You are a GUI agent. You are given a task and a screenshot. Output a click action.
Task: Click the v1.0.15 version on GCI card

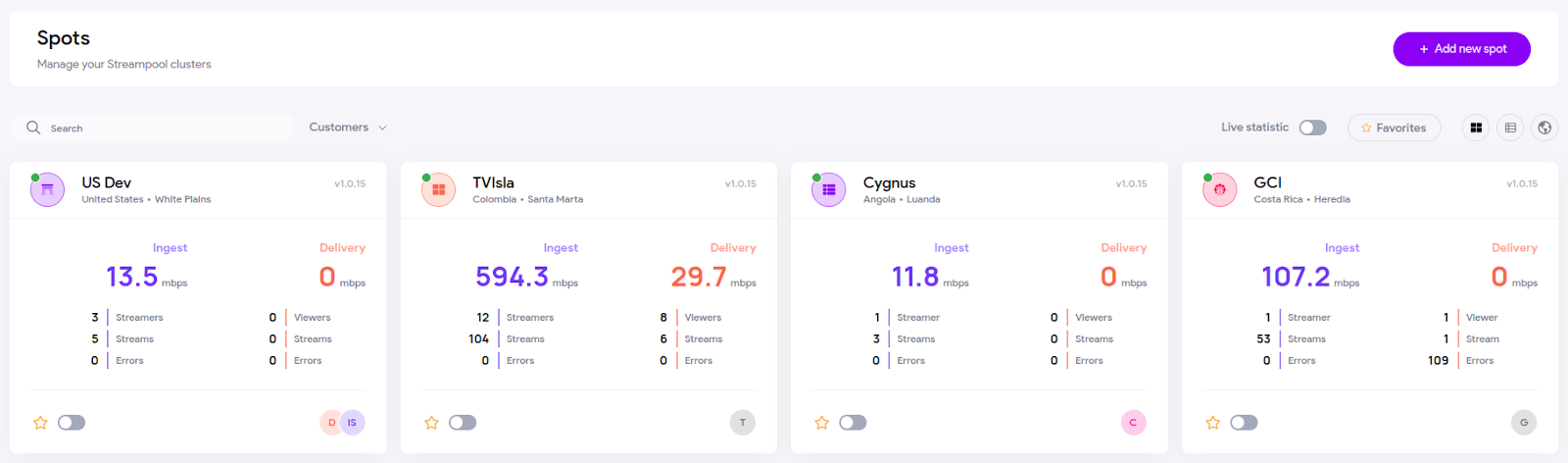tap(1522, 183)
